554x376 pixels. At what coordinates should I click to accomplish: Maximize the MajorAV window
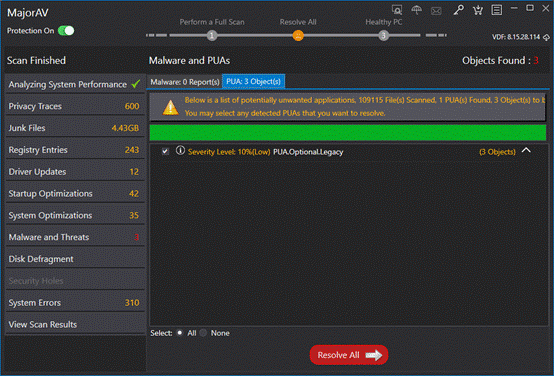point(530,8)
